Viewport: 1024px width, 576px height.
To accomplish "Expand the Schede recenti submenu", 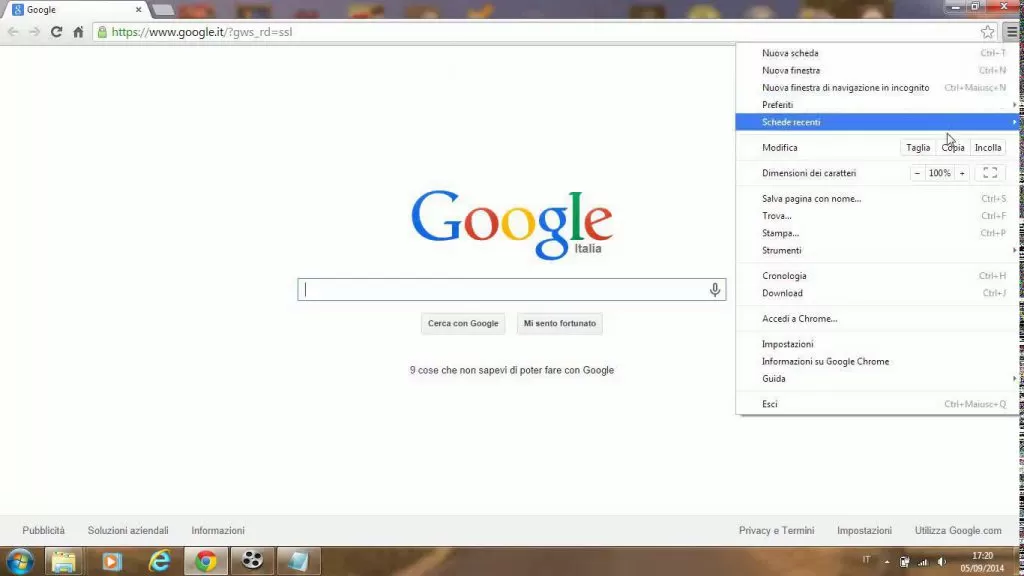I will pos(876,122).
